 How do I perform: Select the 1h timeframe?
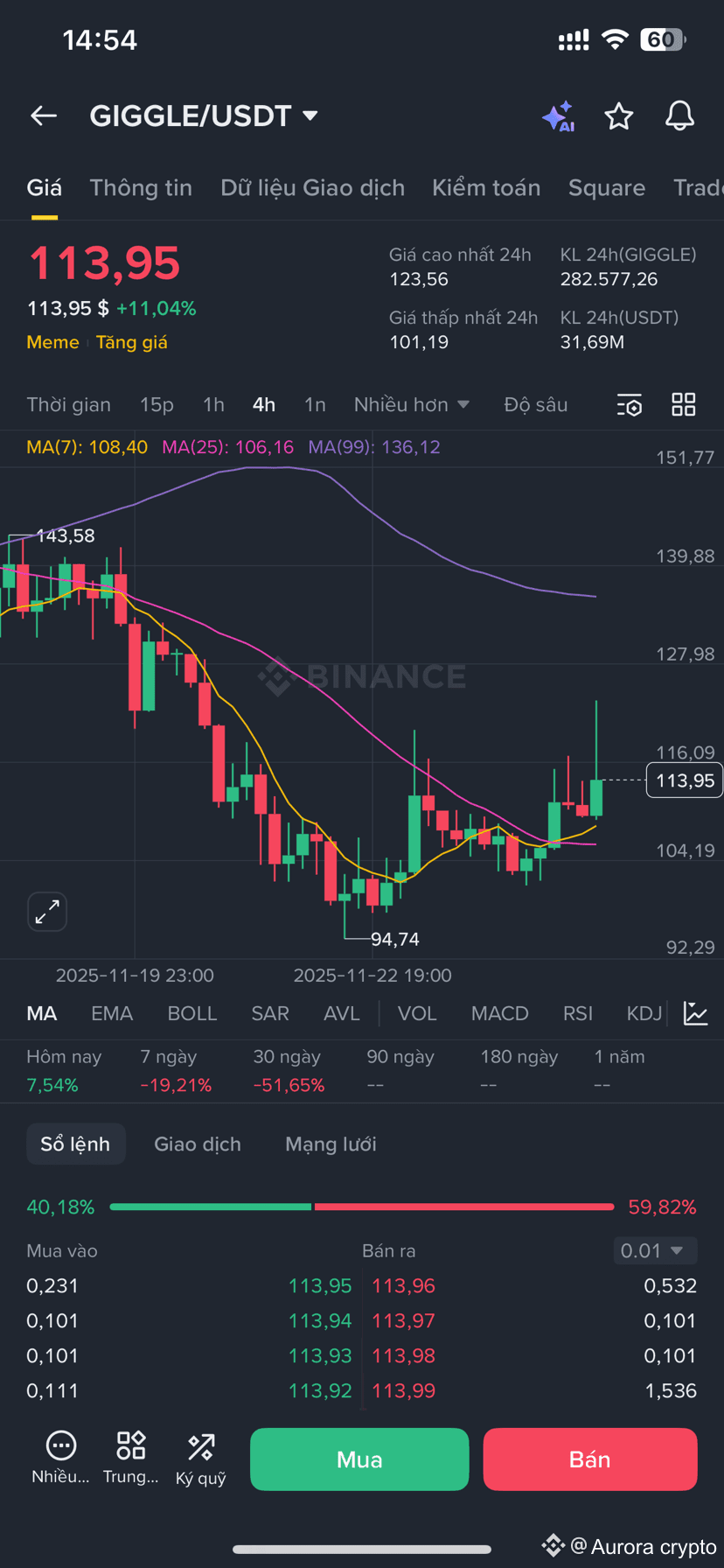tap(213, 405)
